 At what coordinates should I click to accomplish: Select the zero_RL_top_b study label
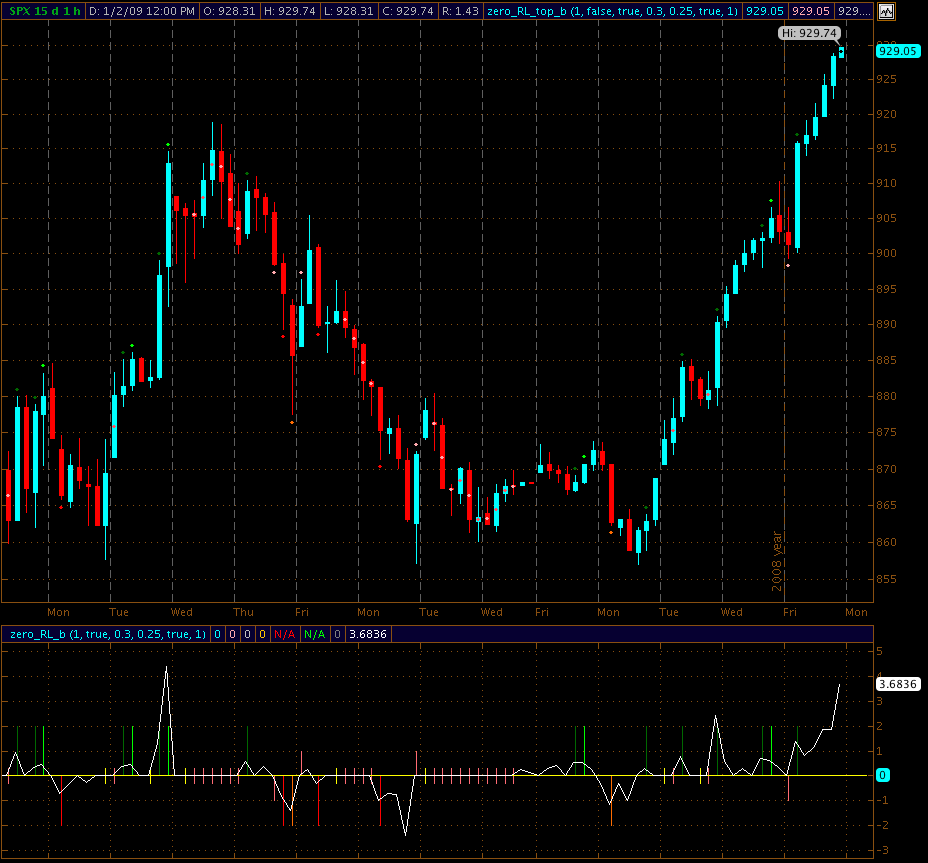click(x=612, y=11)
